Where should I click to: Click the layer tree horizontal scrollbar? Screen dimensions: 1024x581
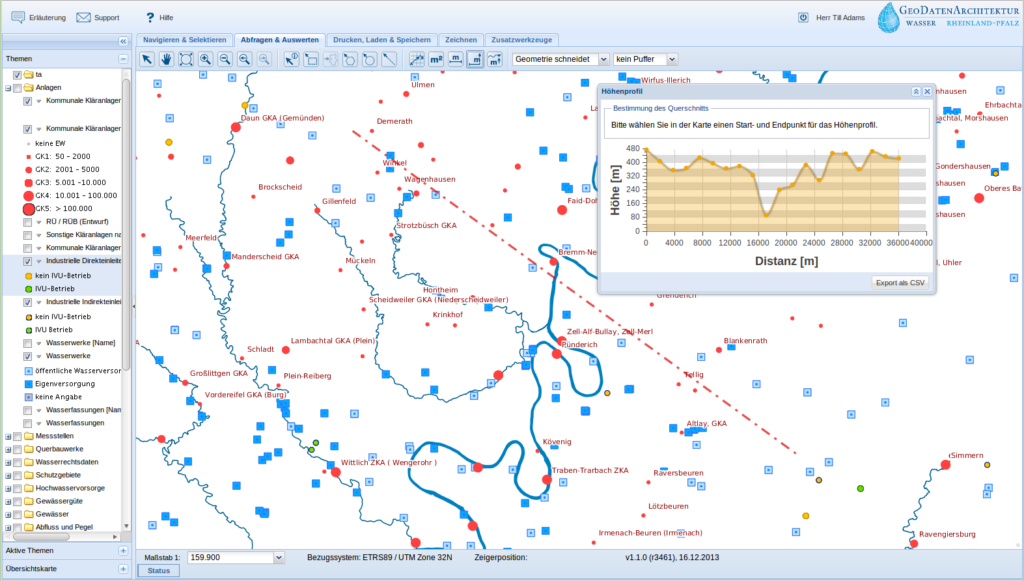40,536
